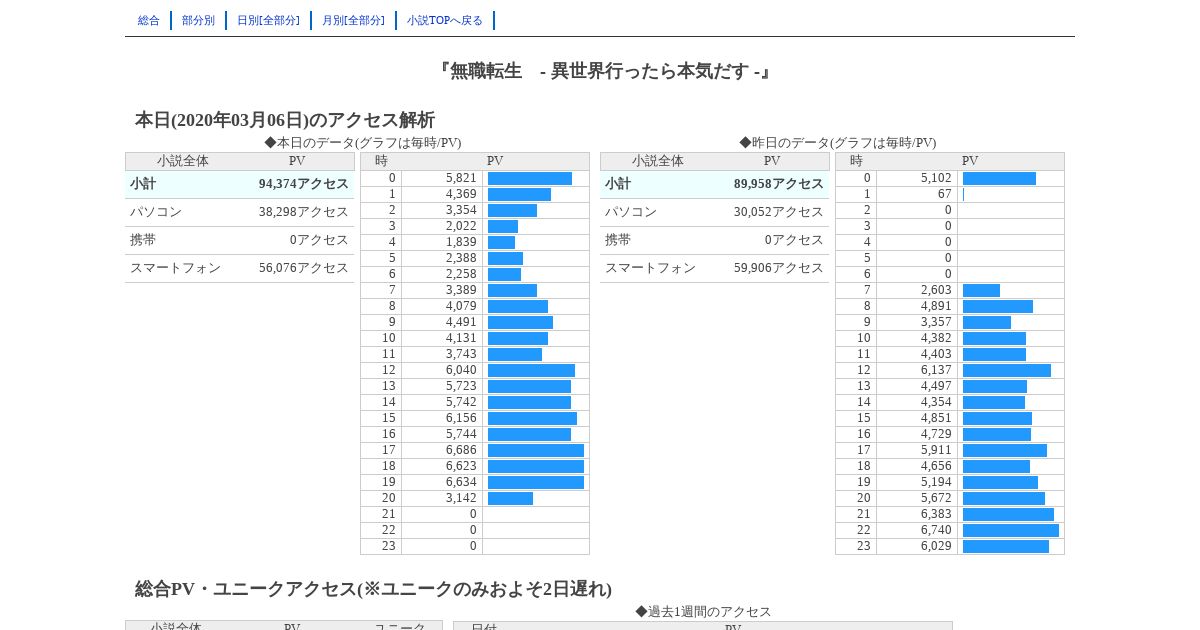
Task: Click today's PV value 3,142
Action: click(x=461, y=498)
